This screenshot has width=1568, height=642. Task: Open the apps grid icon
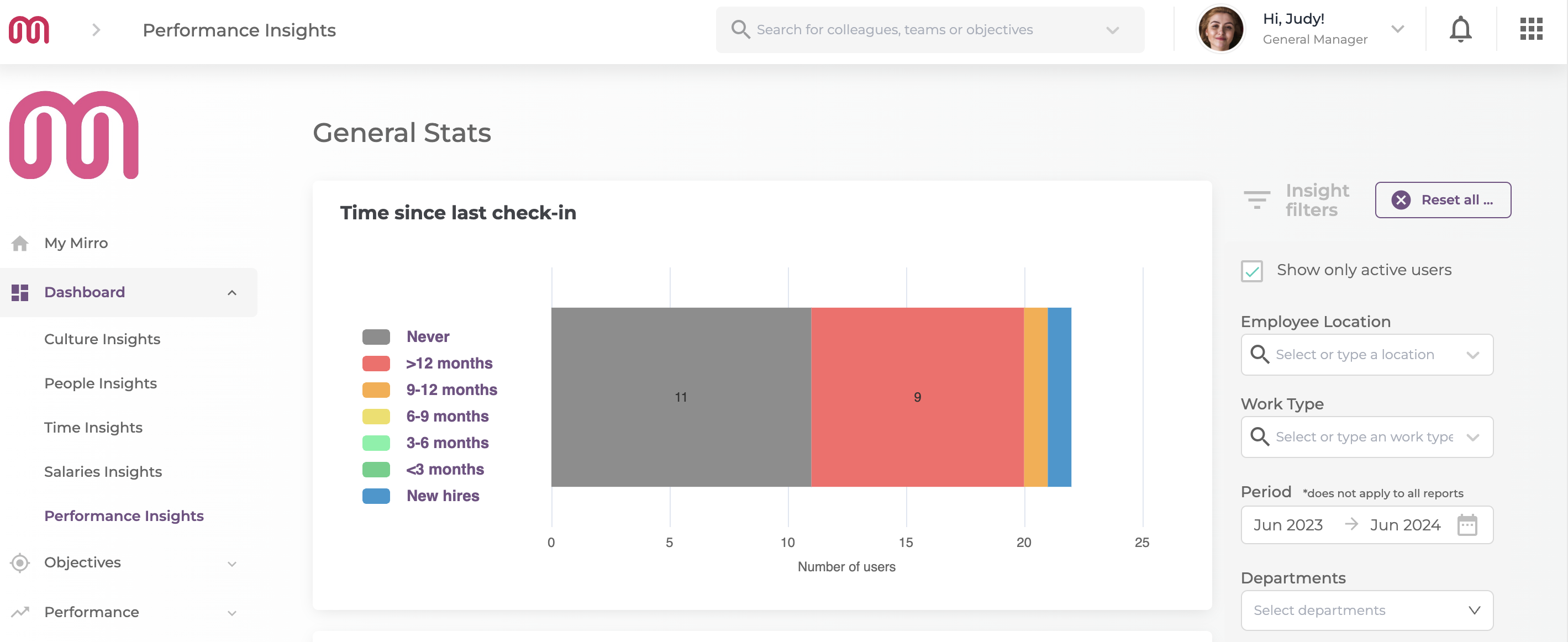coord(1532,29)
